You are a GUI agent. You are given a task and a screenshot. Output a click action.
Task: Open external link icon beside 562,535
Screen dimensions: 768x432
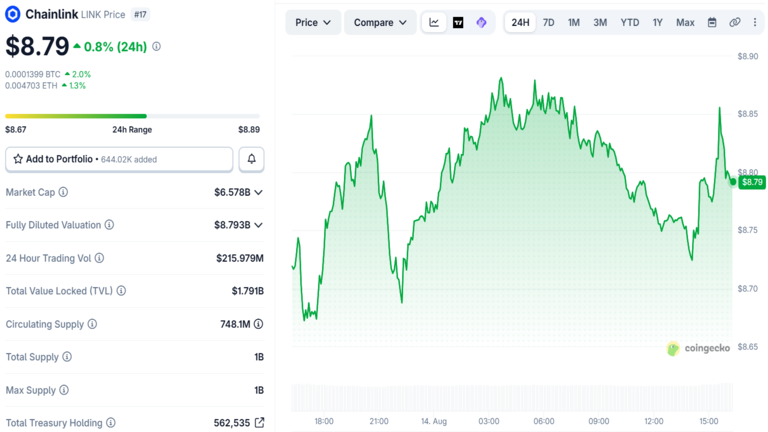[259, 423]
